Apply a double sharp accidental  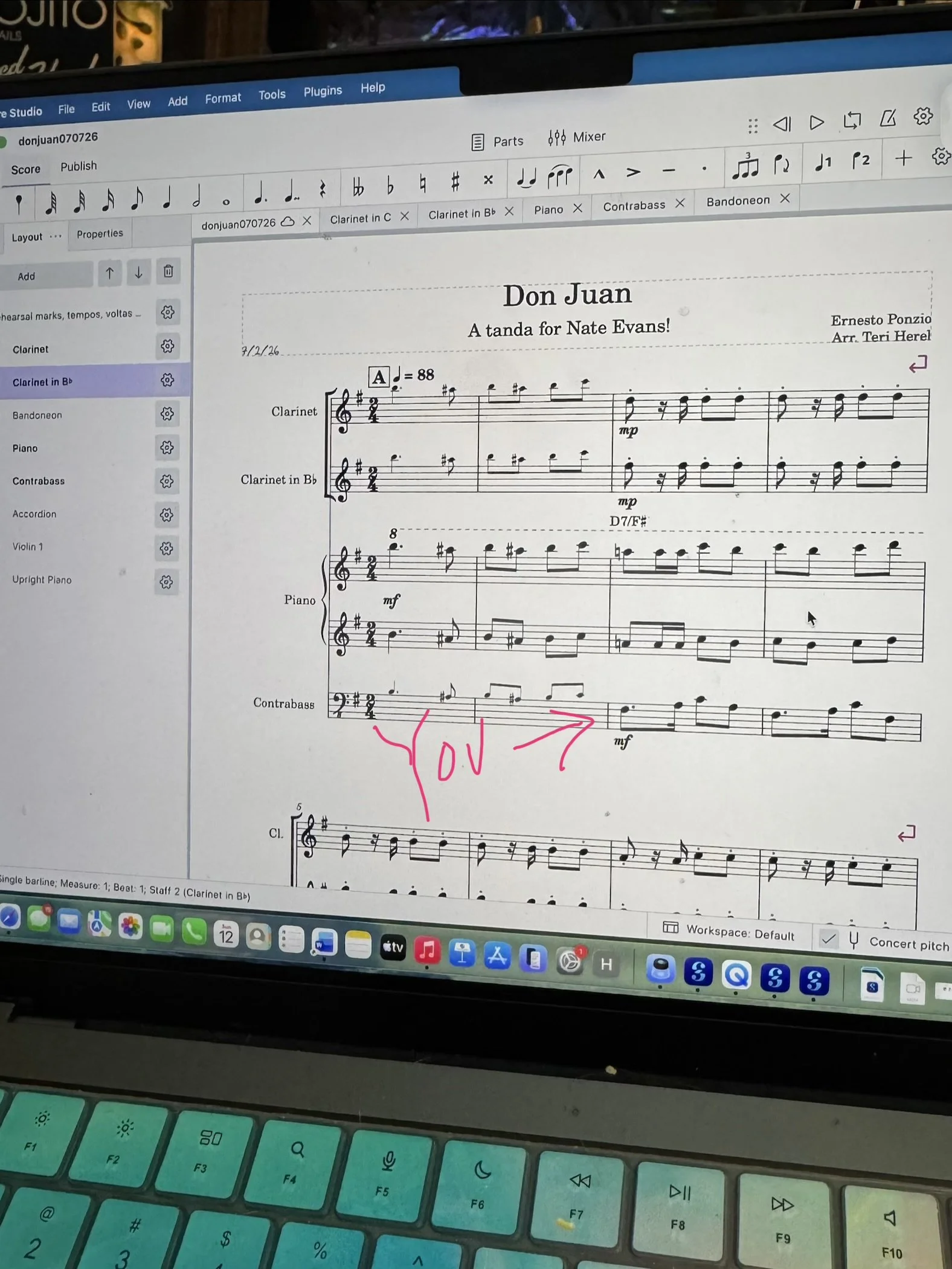488,179
